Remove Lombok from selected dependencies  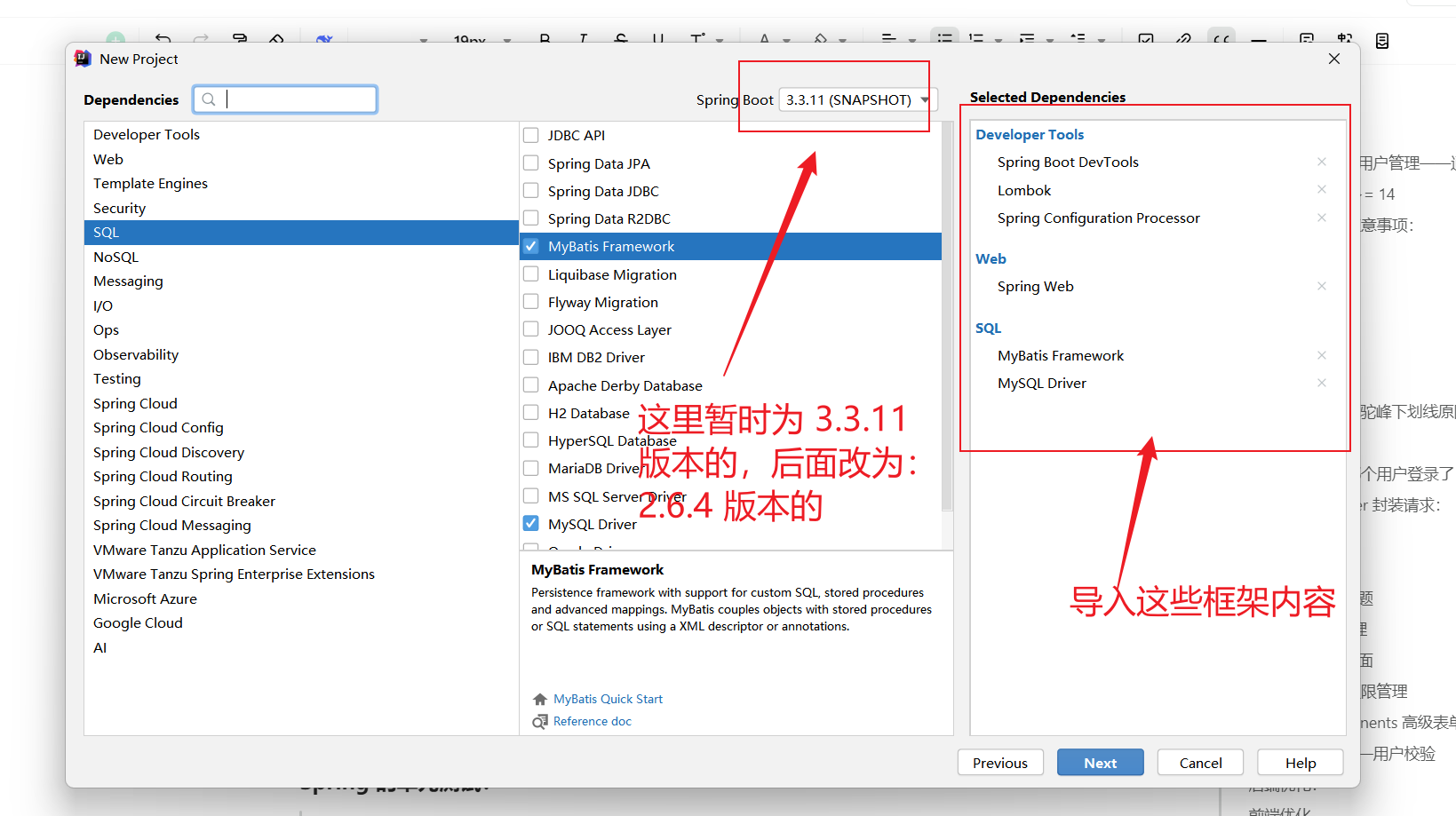coord(1322,190)
